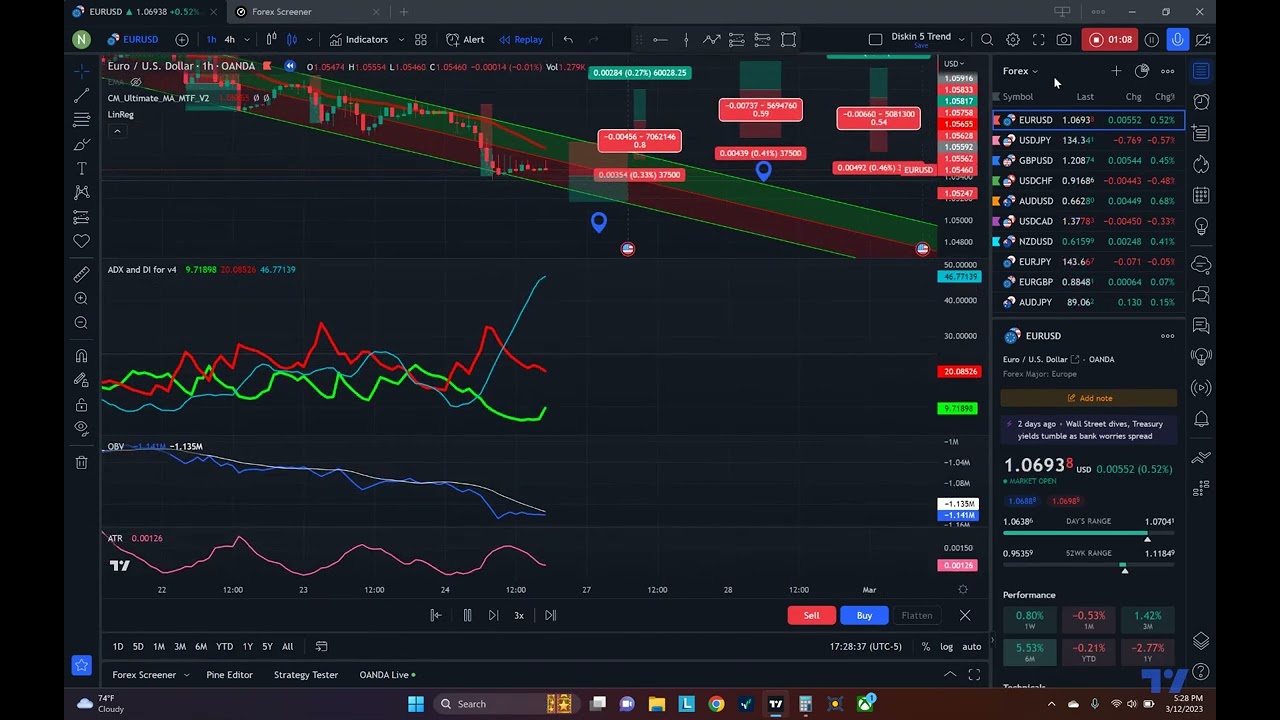The image size is (1280, 720).
Task: Open the ideas lightbulb sidebar icon
Action: pos(1201,226)
